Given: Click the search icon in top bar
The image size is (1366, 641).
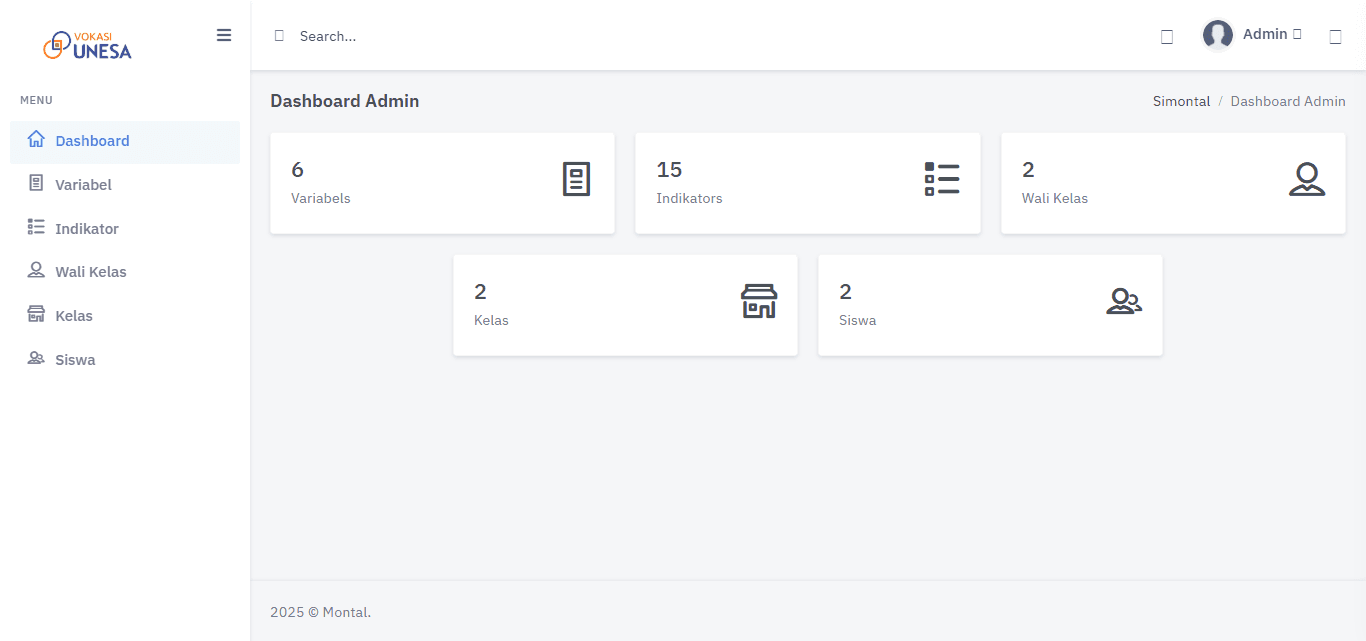Looking at the screenshot, I should pyautogui.click(x=279, y=36).
